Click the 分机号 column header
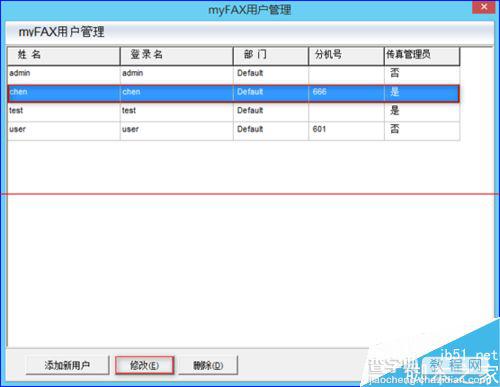Viewport: 500px width, 387px height. tap(346, 56)
